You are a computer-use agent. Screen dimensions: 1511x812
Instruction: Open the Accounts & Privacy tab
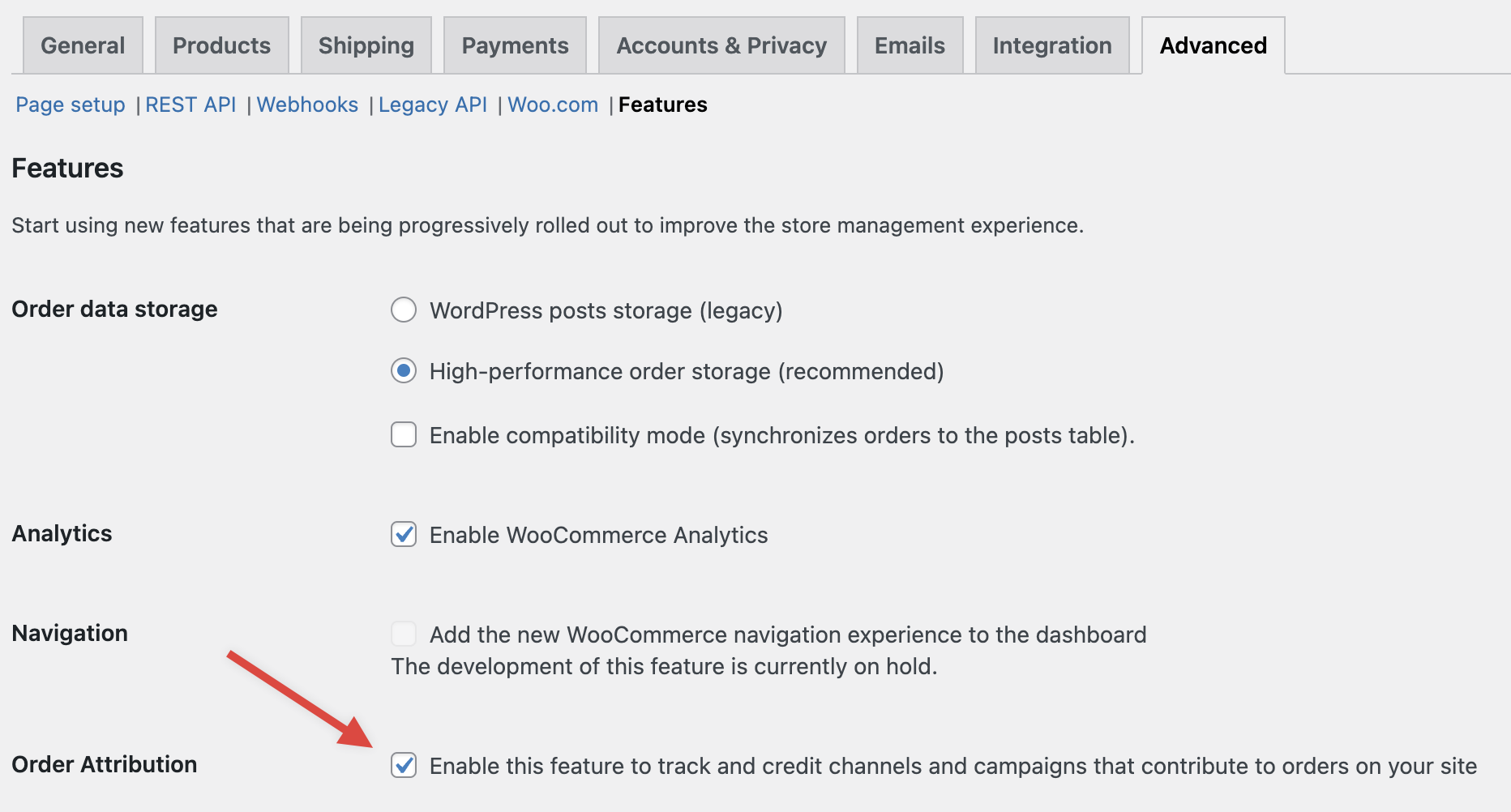click(x=721, y=45)
